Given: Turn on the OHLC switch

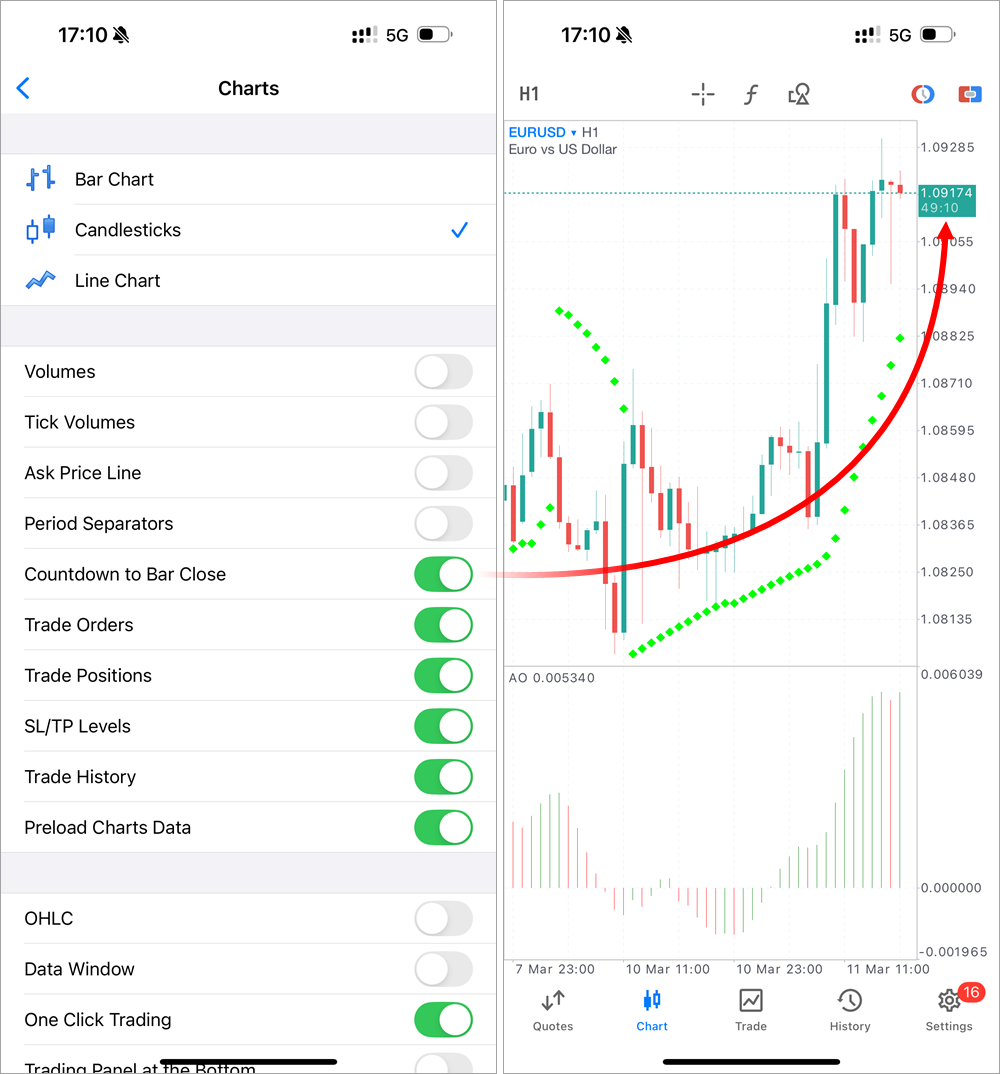Looking at the screenshot, I should [443, 919].
